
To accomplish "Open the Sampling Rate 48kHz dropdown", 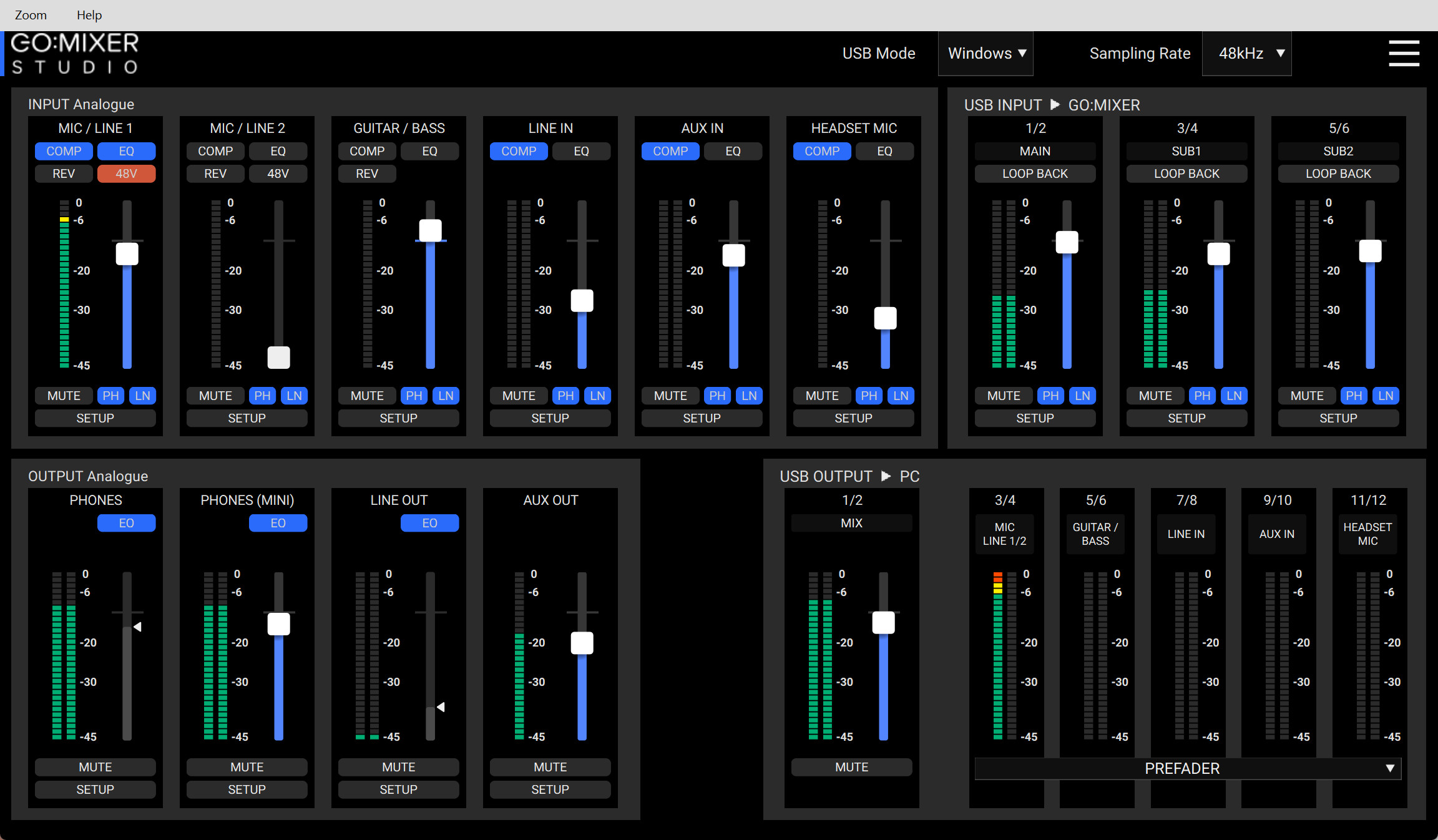I will pyautogui.click(x=1246, y=54).
